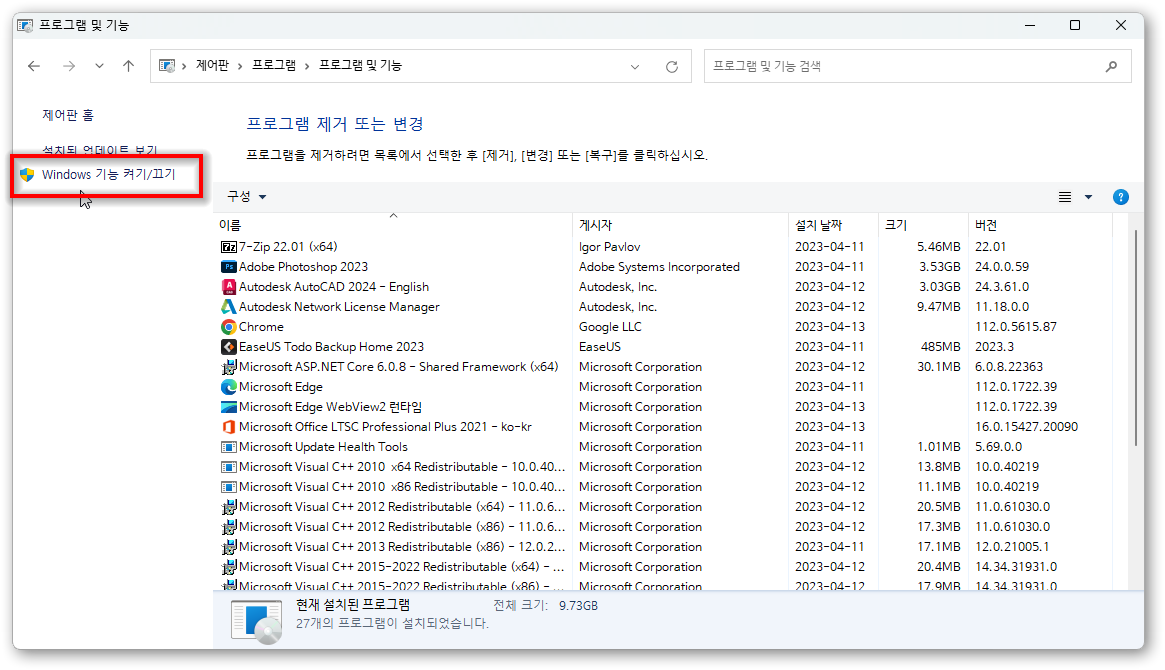Click the Microsoft Edge browser icon

[x=229, y=387]
